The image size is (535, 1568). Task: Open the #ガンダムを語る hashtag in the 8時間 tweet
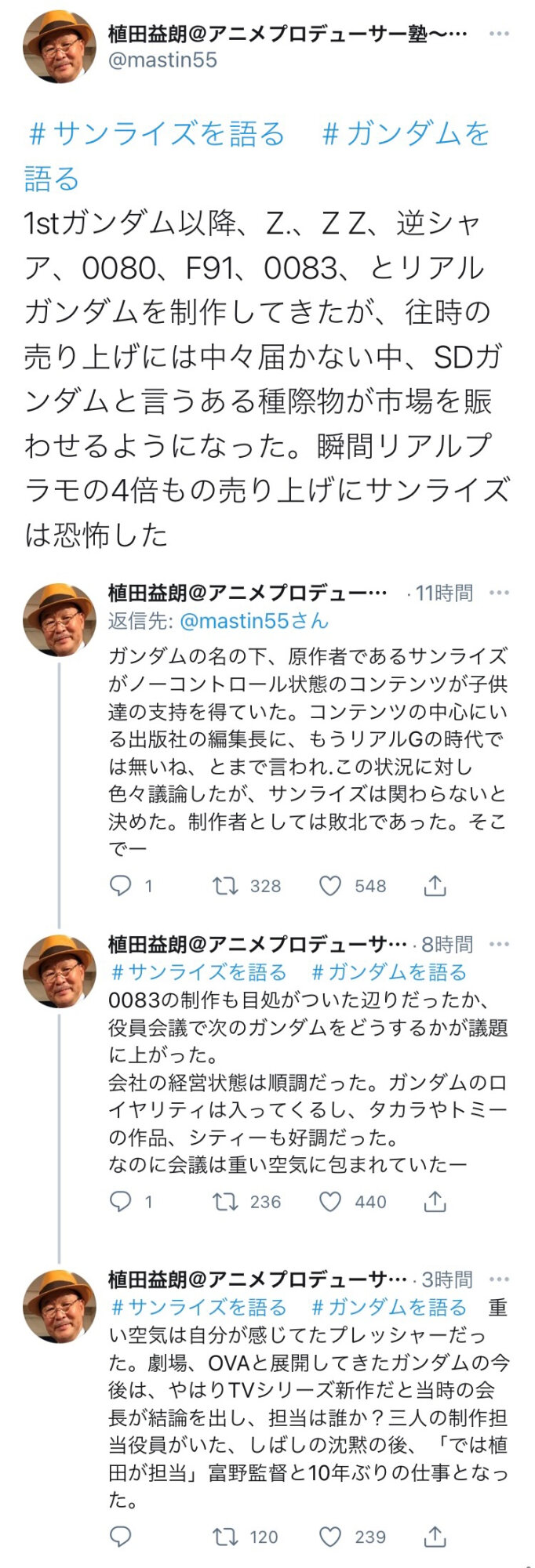pyautogui.click(x=389, y=972)
